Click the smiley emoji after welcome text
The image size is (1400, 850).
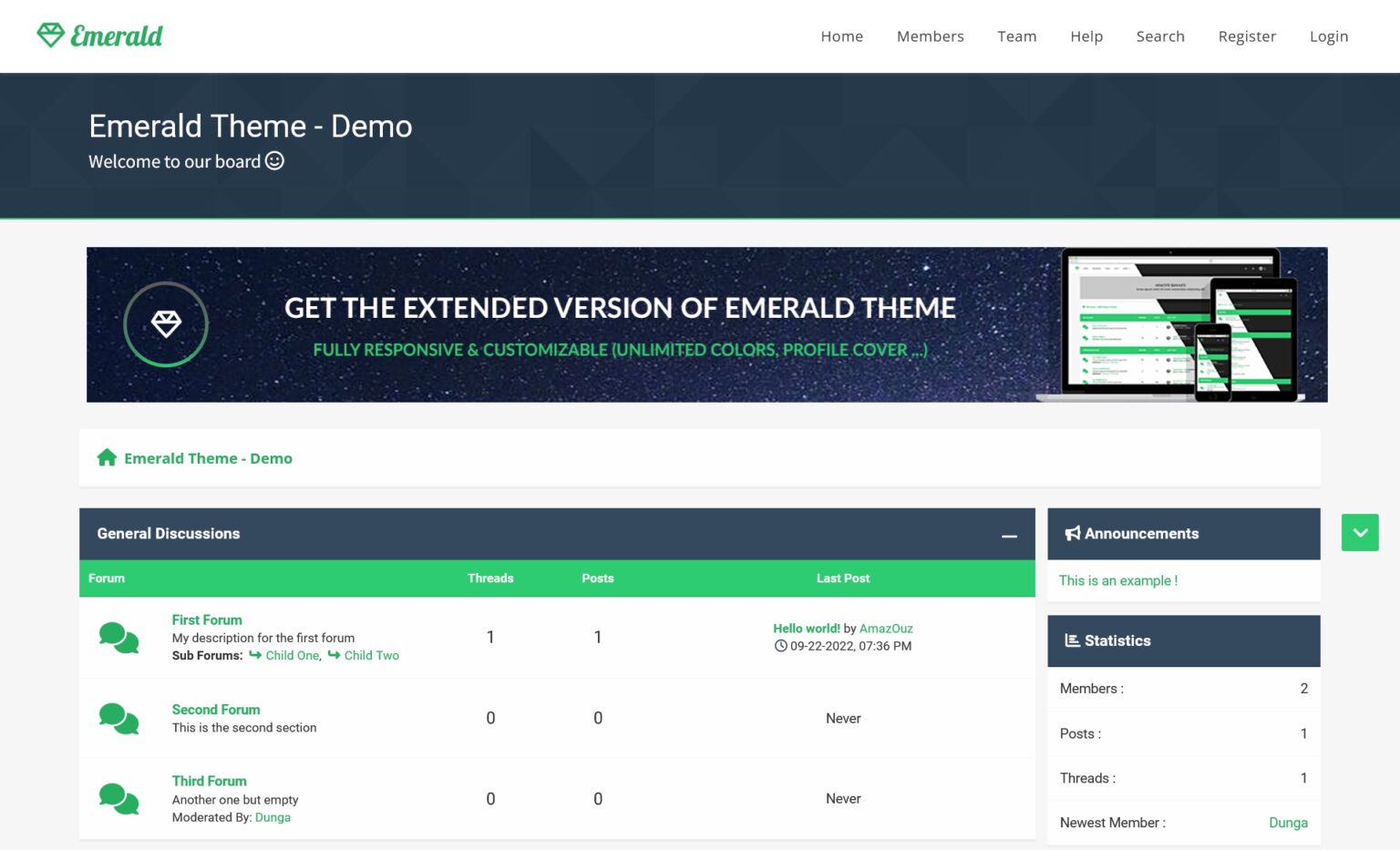[x=274, y=161]
